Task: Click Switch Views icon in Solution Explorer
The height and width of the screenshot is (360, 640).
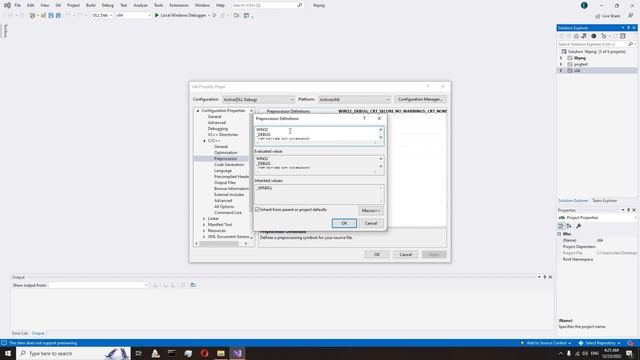Action: pos(584,36)
